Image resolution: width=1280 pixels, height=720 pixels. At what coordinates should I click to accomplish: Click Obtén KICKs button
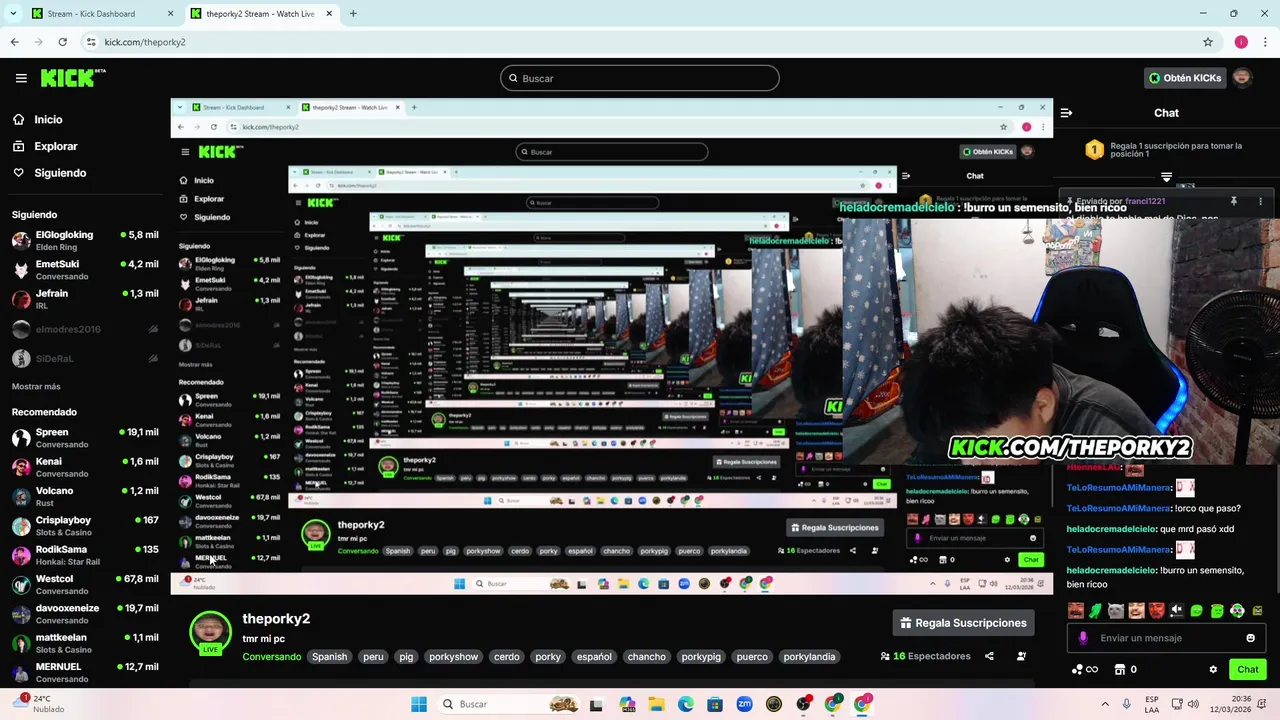1185,78
